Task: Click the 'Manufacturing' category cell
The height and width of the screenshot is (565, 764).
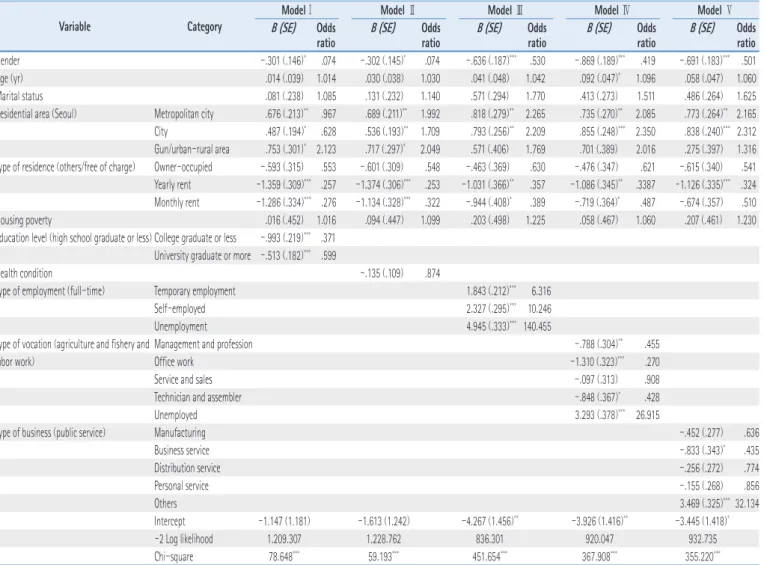Action: (x=179, y=433)
